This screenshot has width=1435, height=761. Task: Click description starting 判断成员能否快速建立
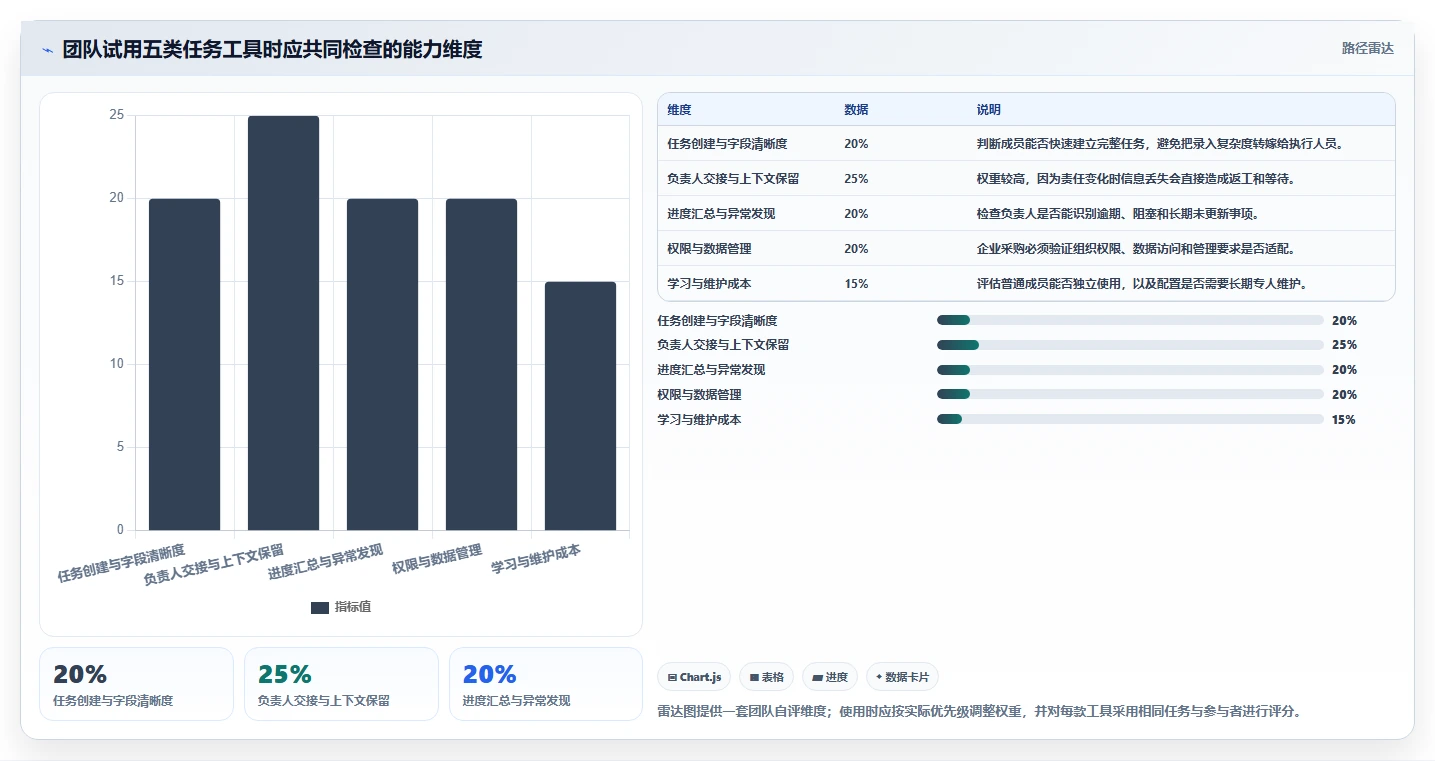tap(1161, 144)
